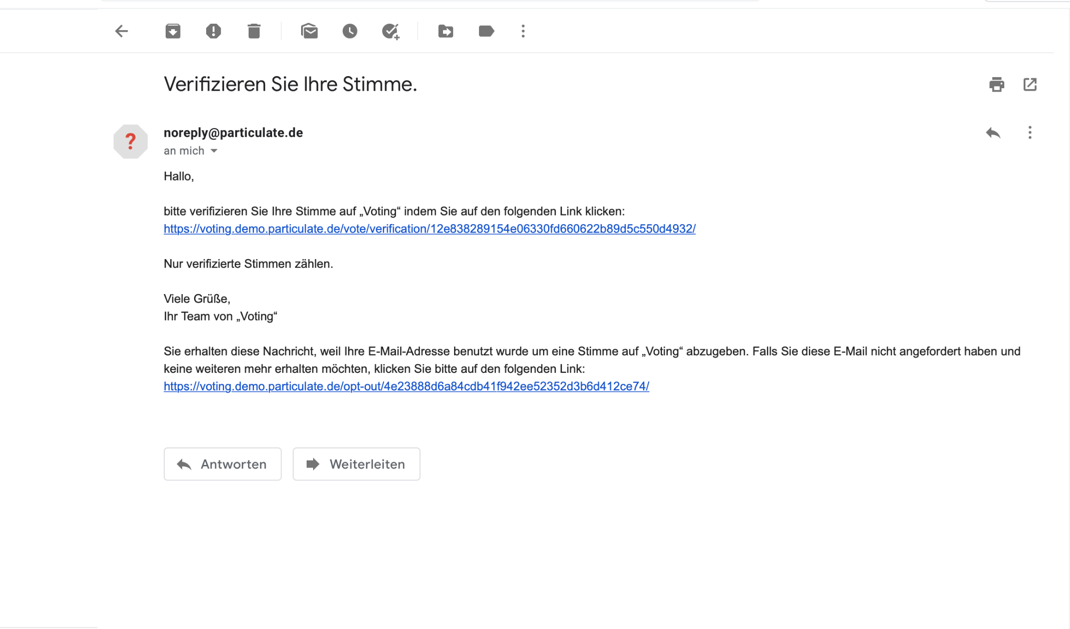Open more options in top toolbar
The image size is (1070, 629).
(x=523, y=31)
